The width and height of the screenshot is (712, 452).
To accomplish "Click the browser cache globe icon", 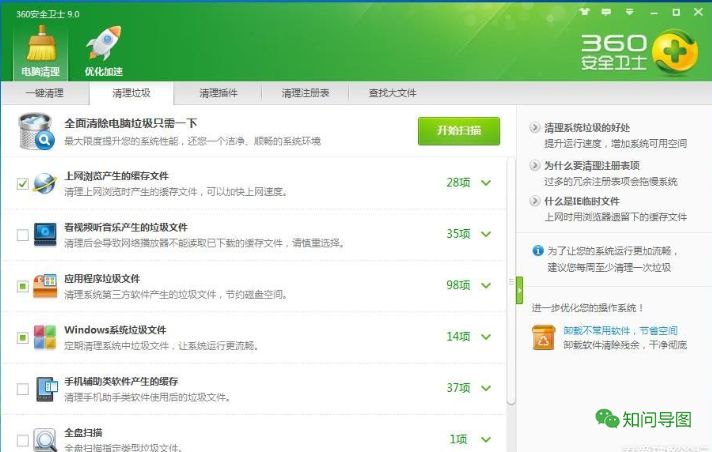I will [x=44, y=183].
